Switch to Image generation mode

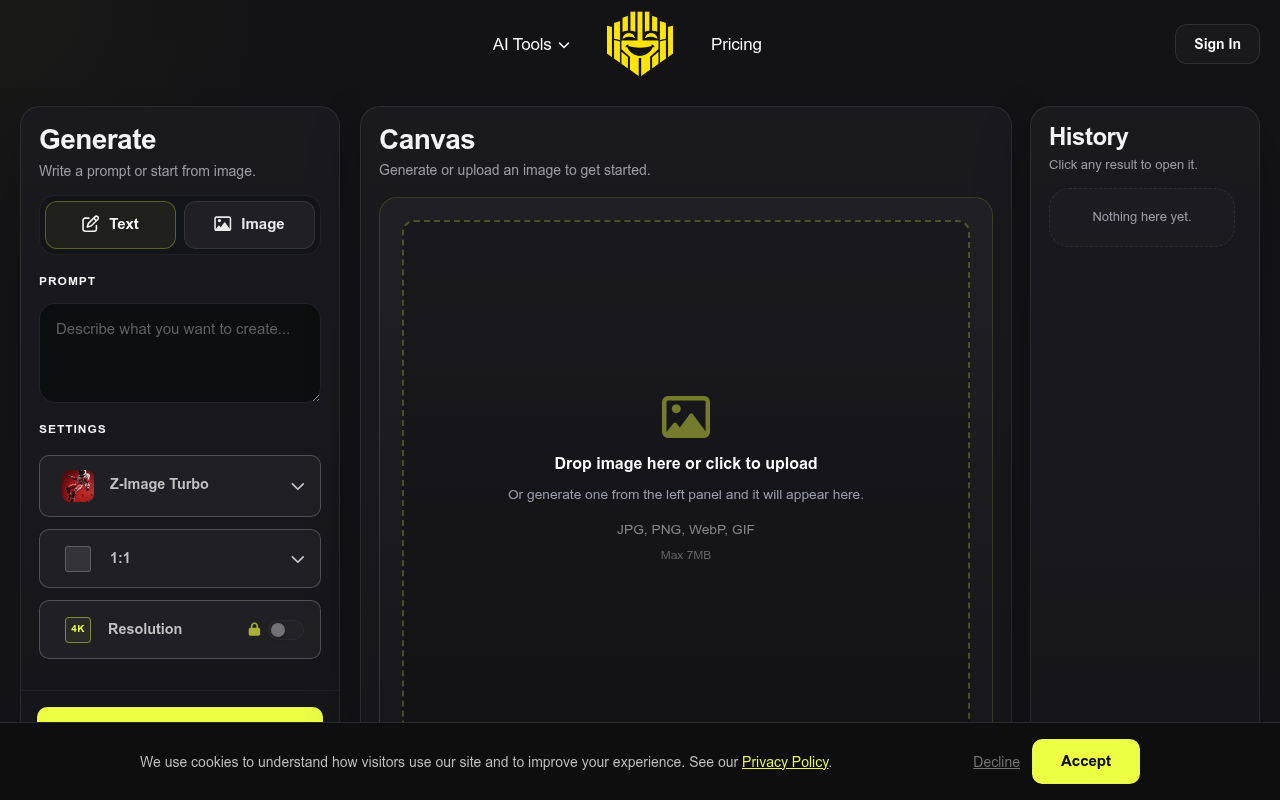pyautogui.click(x=249, y=224)
